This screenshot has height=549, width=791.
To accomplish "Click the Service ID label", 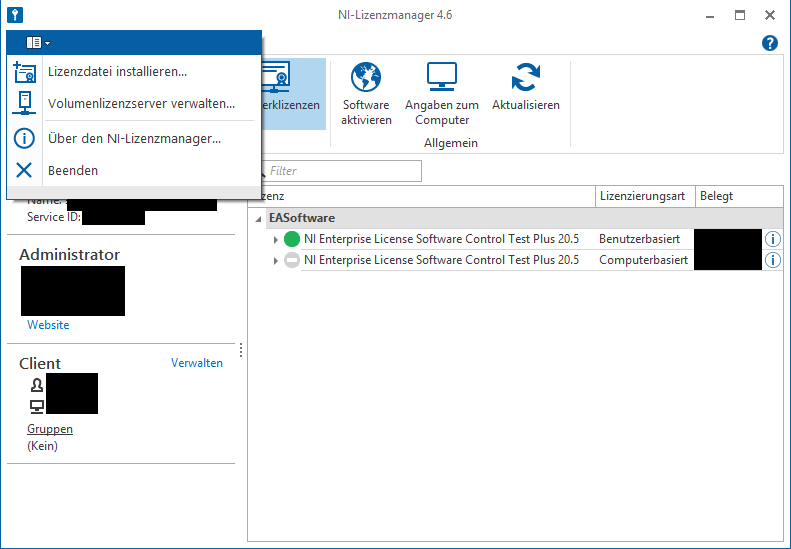I will click(54, 217).
